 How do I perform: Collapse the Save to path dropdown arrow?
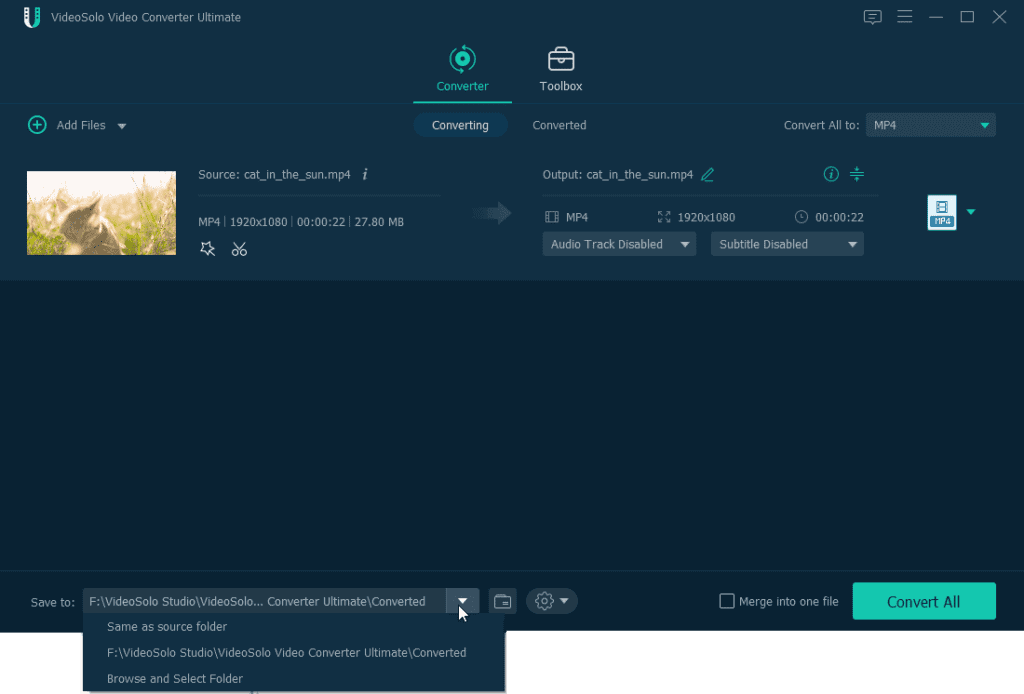[462, 601]
